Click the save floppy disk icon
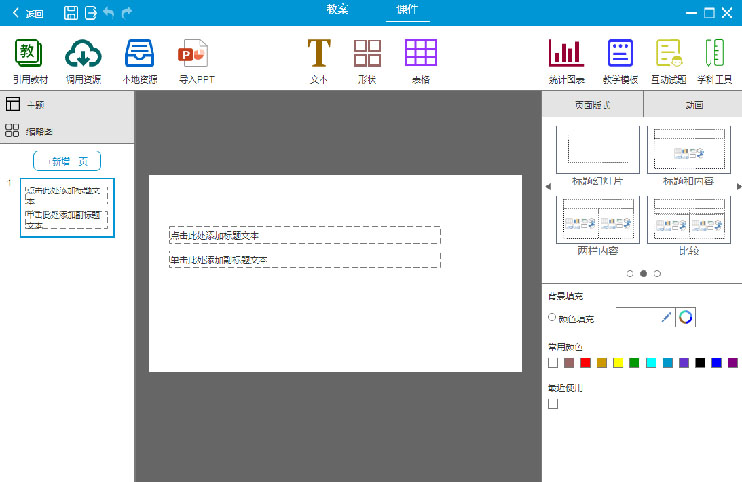 coord(70,13)
